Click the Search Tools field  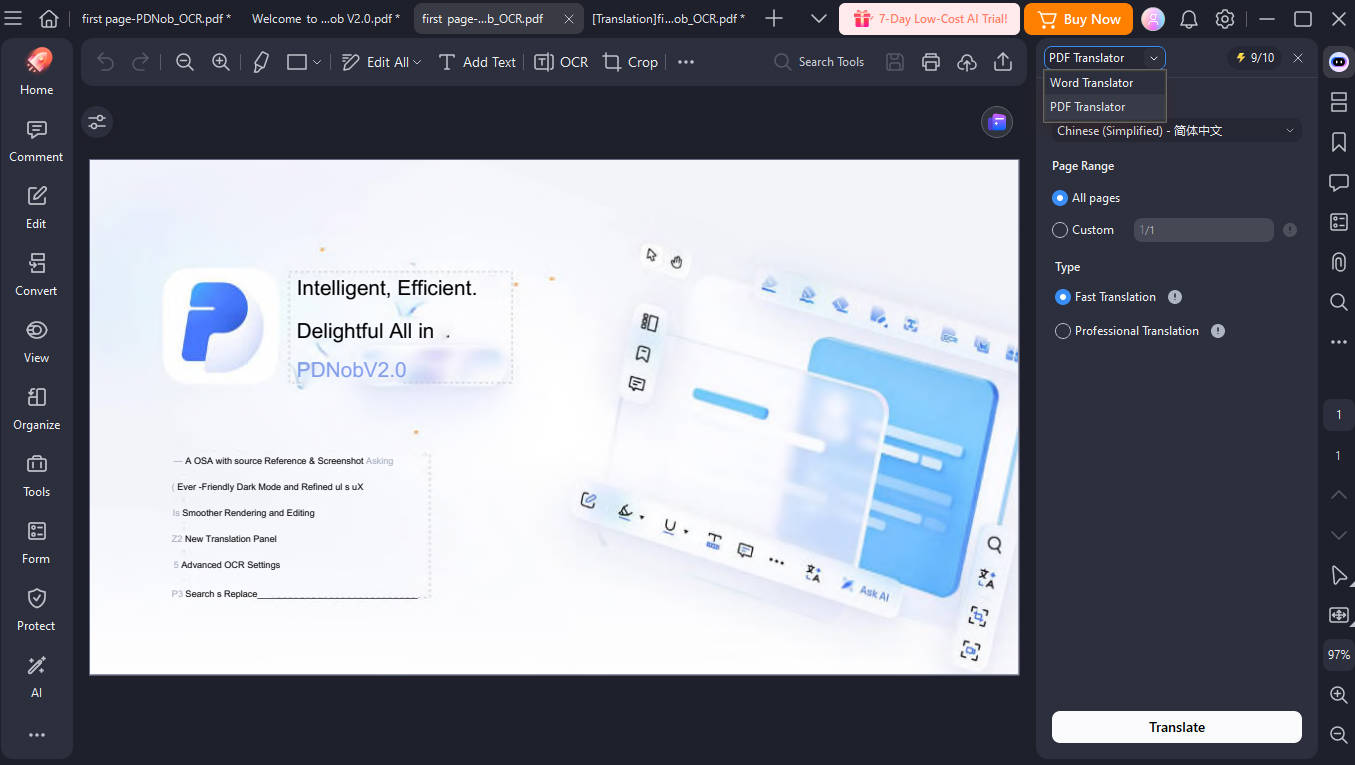click(x=820, y=62)
